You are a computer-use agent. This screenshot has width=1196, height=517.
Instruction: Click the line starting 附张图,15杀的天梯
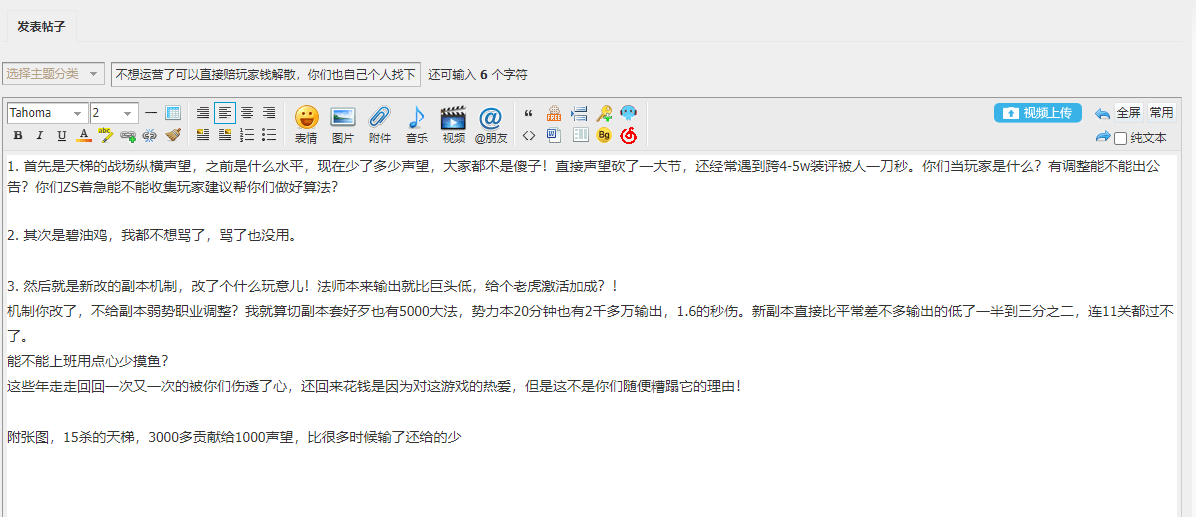tap(235, 437)
